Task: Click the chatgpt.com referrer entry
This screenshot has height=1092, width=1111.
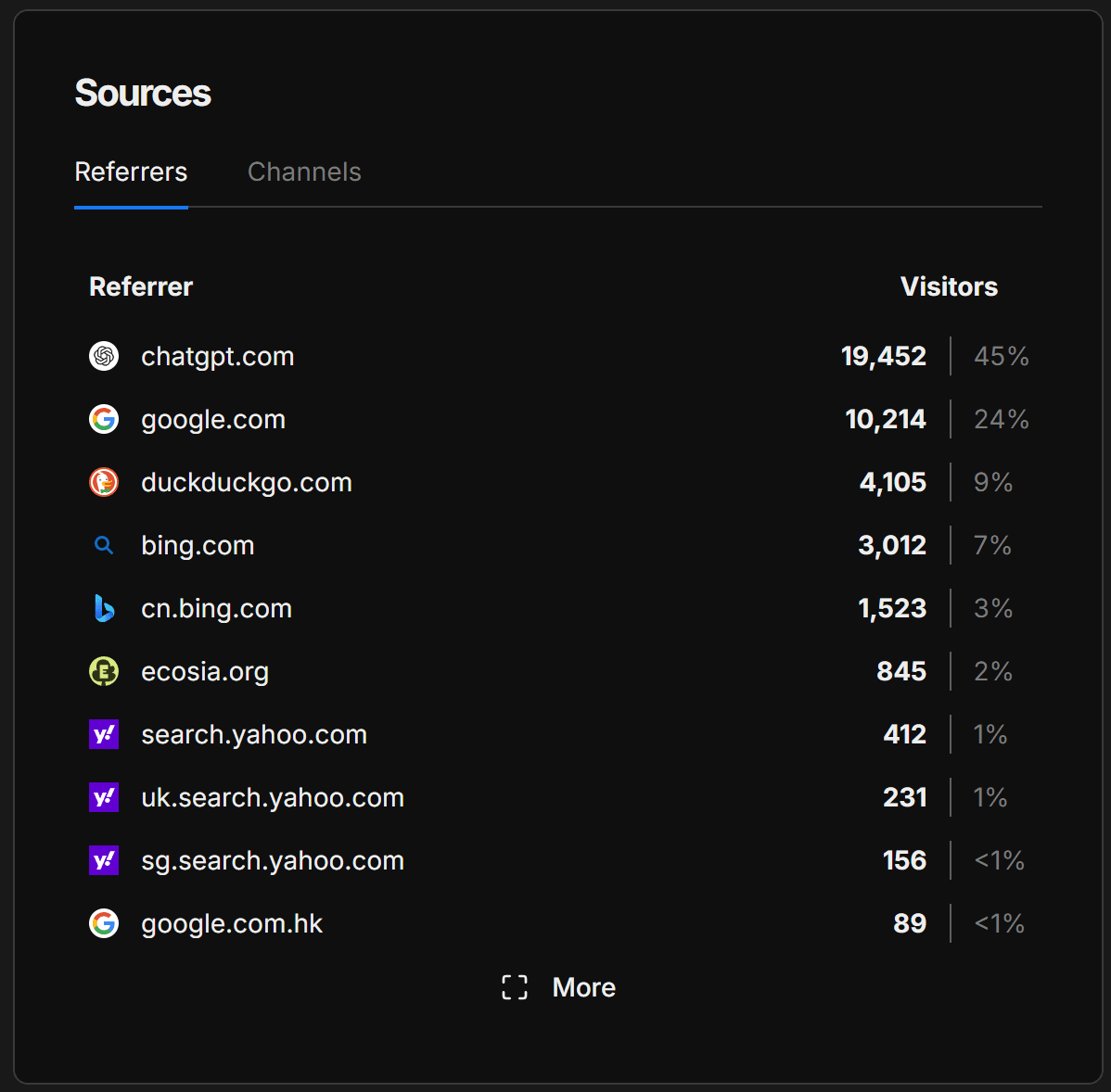Action: pyautogui.click(x=217, y=356)
